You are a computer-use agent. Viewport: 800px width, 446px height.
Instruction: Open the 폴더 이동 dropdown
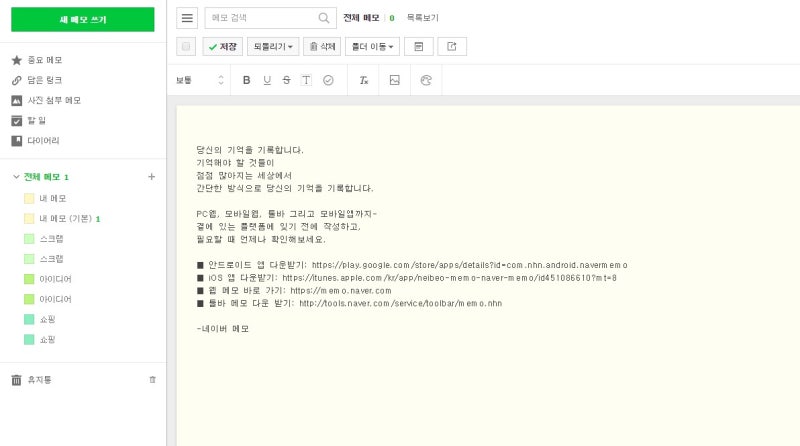372,46
